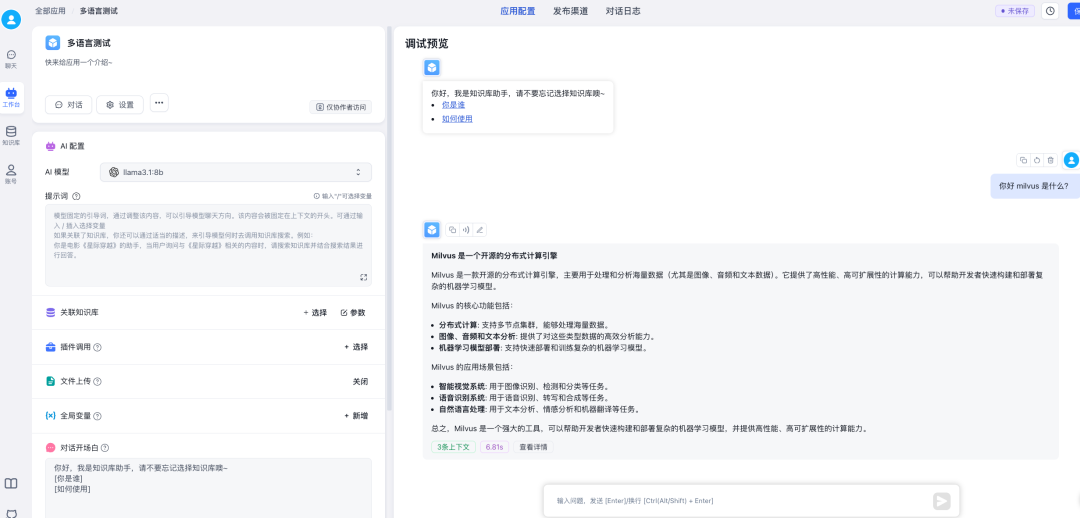Click the 你是谁 suggested question link
Screen dimensions: 1080x518
click(453, 105)
